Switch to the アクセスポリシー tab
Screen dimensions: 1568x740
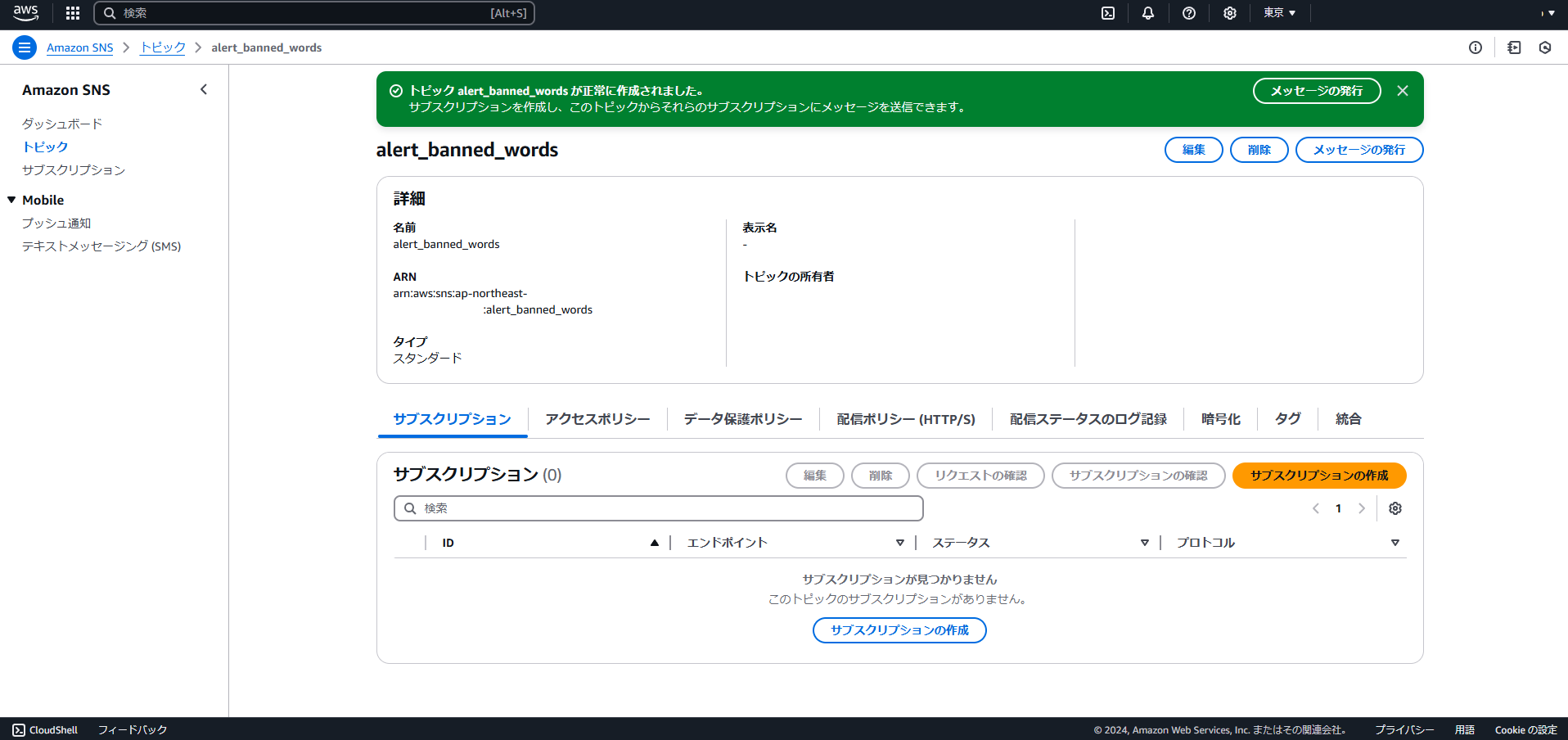[597, 419]
